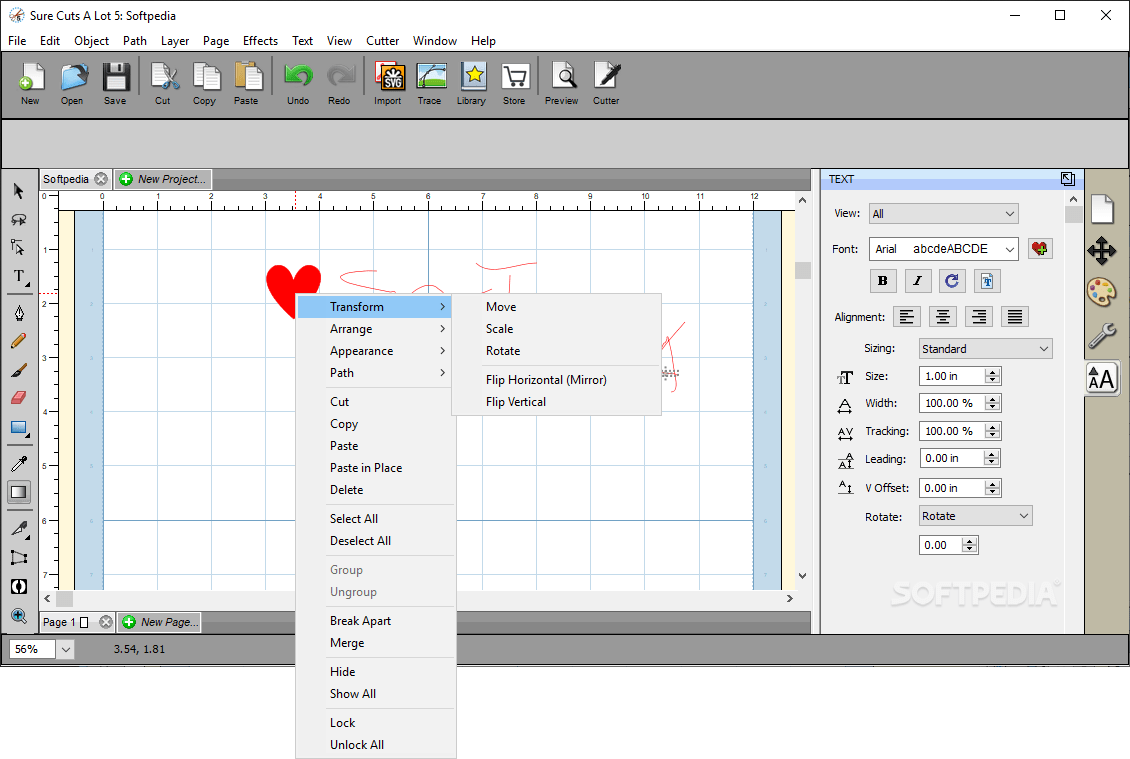This screenshot has height=759, width=1130.
Task: Click the New project toolbar icon
Action: point(30,84)
